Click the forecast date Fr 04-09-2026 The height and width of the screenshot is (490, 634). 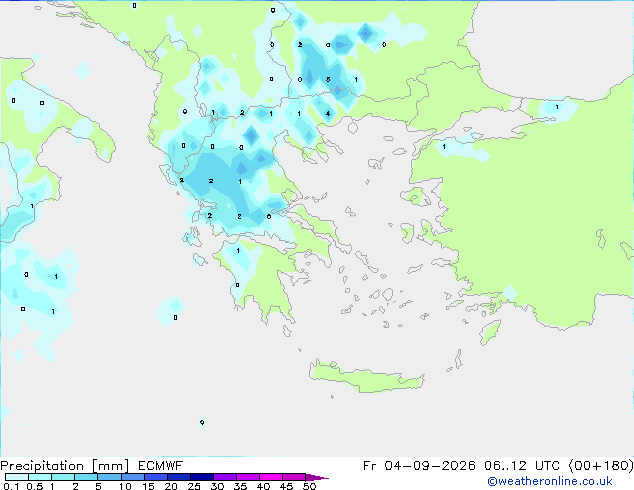[x=419, y=466]
